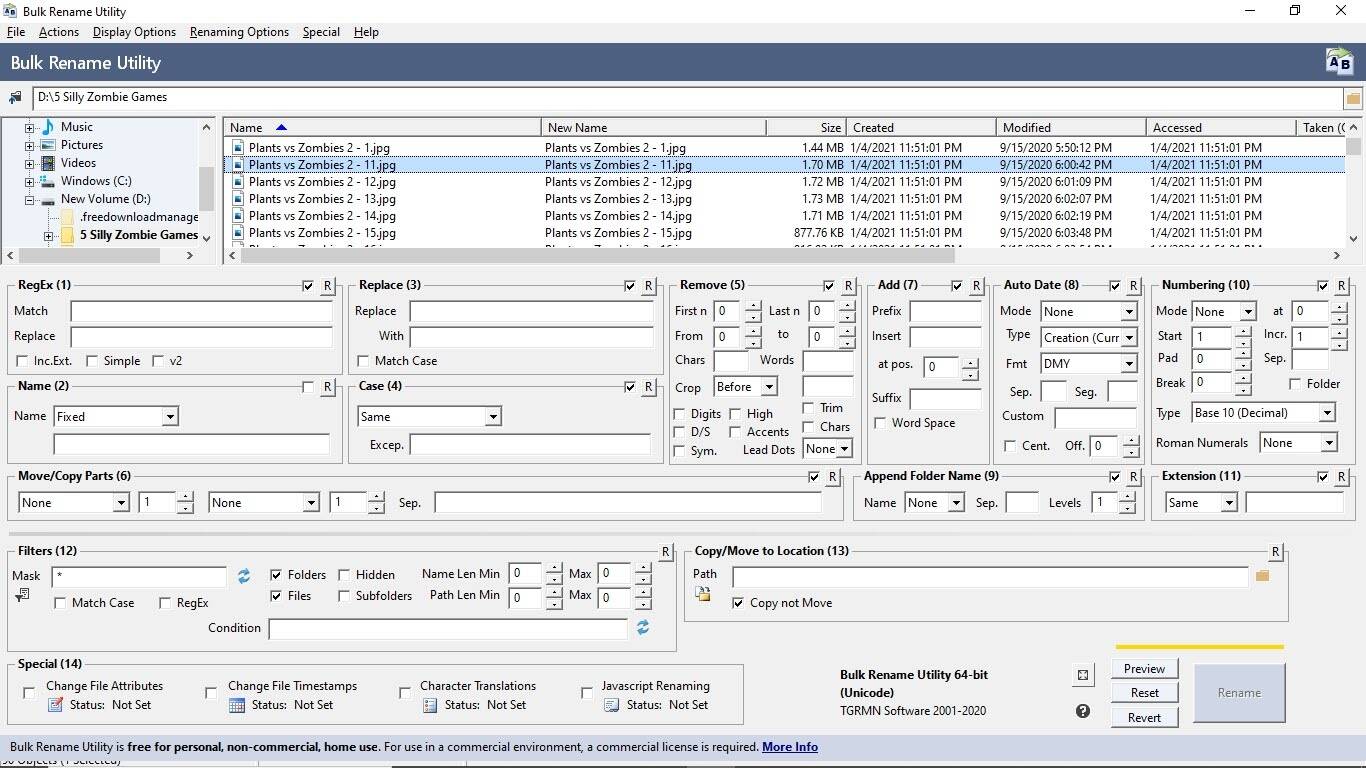Viewport: 1366px width, 768px height.
Task: Uncheck the Folders filter checkbox
Action: 276,575
